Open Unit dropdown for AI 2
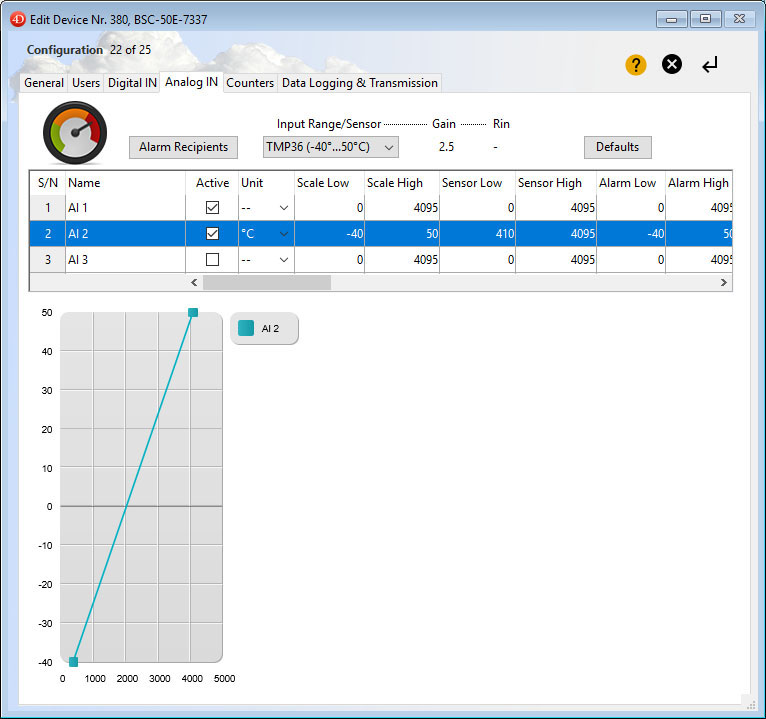Image resolution: width=766 pixels, height=719 pixels. [x=284, y=233]
